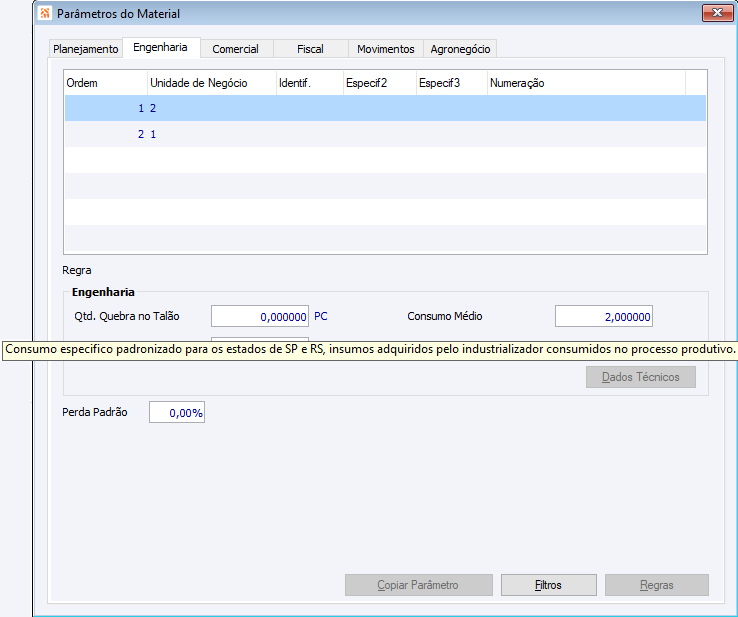Image resolution: width=738 pixels, height=617 pixels.
Task: Click the Especif2 column header
Action: tap(380, 83)
